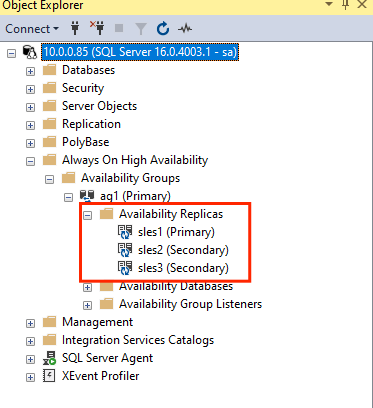Screen dimensions: 373x408
Task: Select the Security tree row
Action: 83,88
